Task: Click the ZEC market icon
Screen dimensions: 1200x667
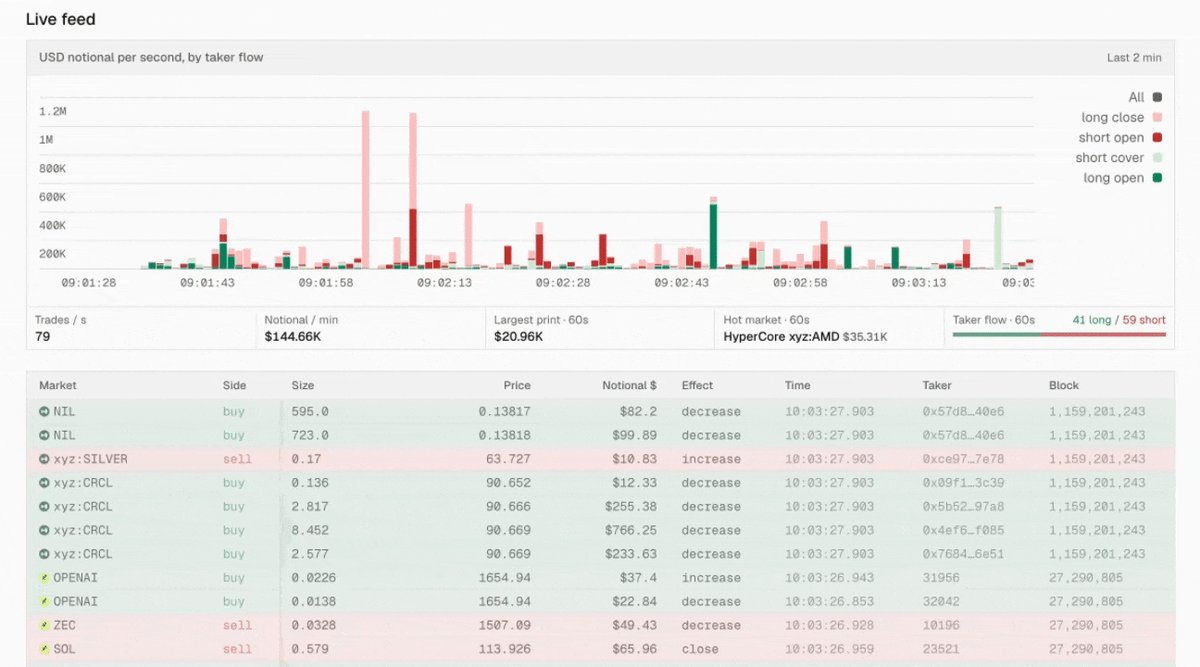Action: (x=44, y=625)
